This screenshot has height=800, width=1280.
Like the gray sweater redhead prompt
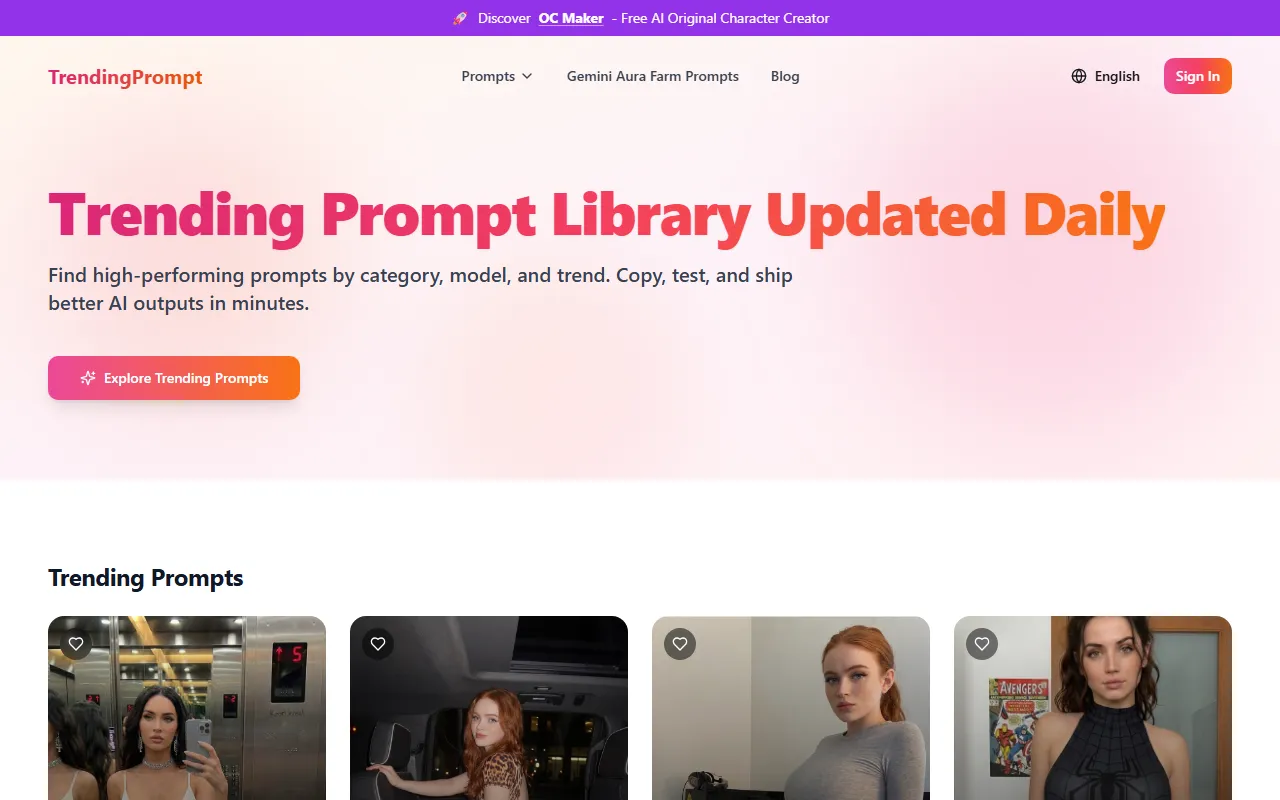[680, 644]
